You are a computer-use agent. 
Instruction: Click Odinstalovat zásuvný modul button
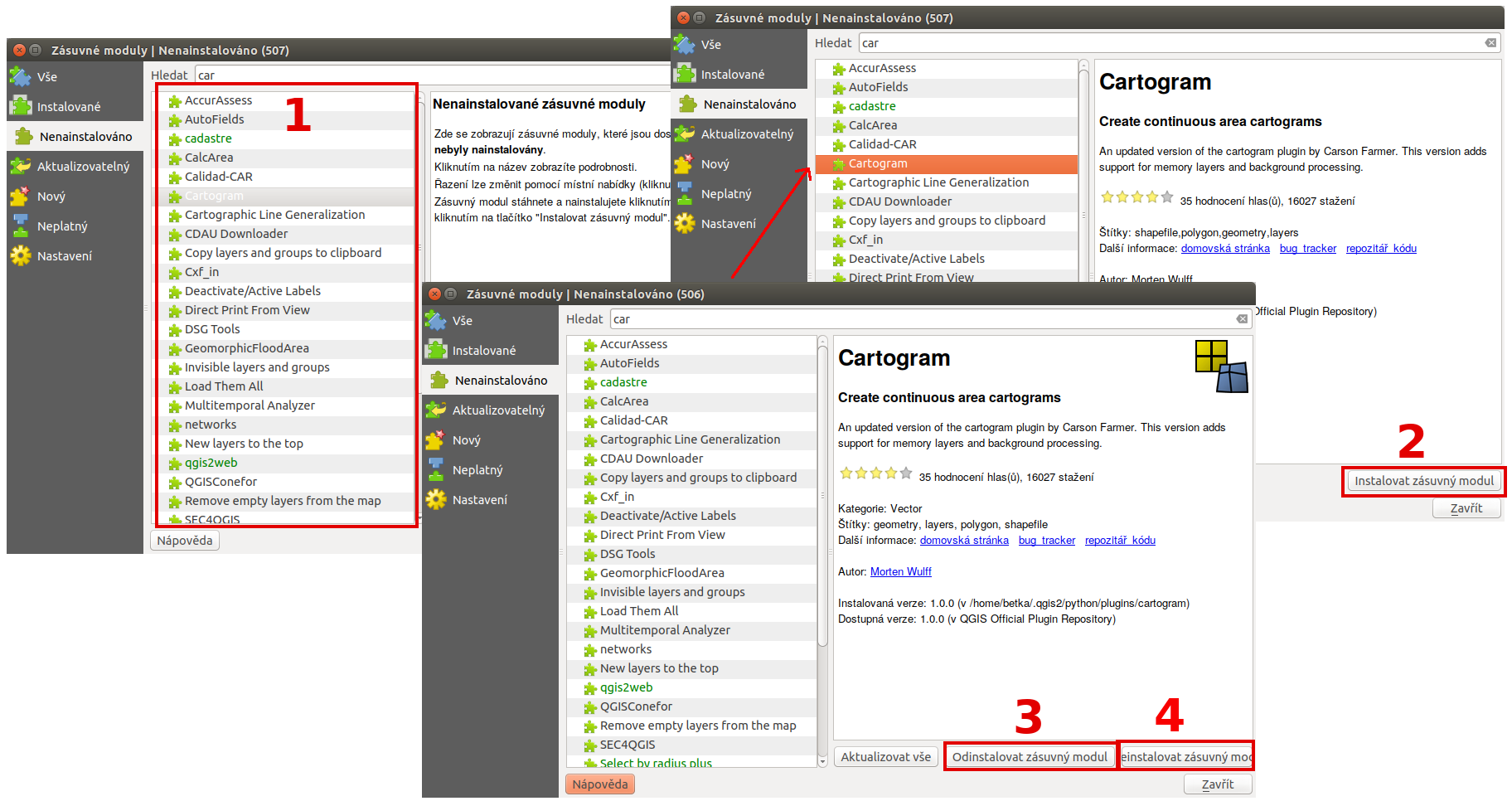(x=1029, y=757)
